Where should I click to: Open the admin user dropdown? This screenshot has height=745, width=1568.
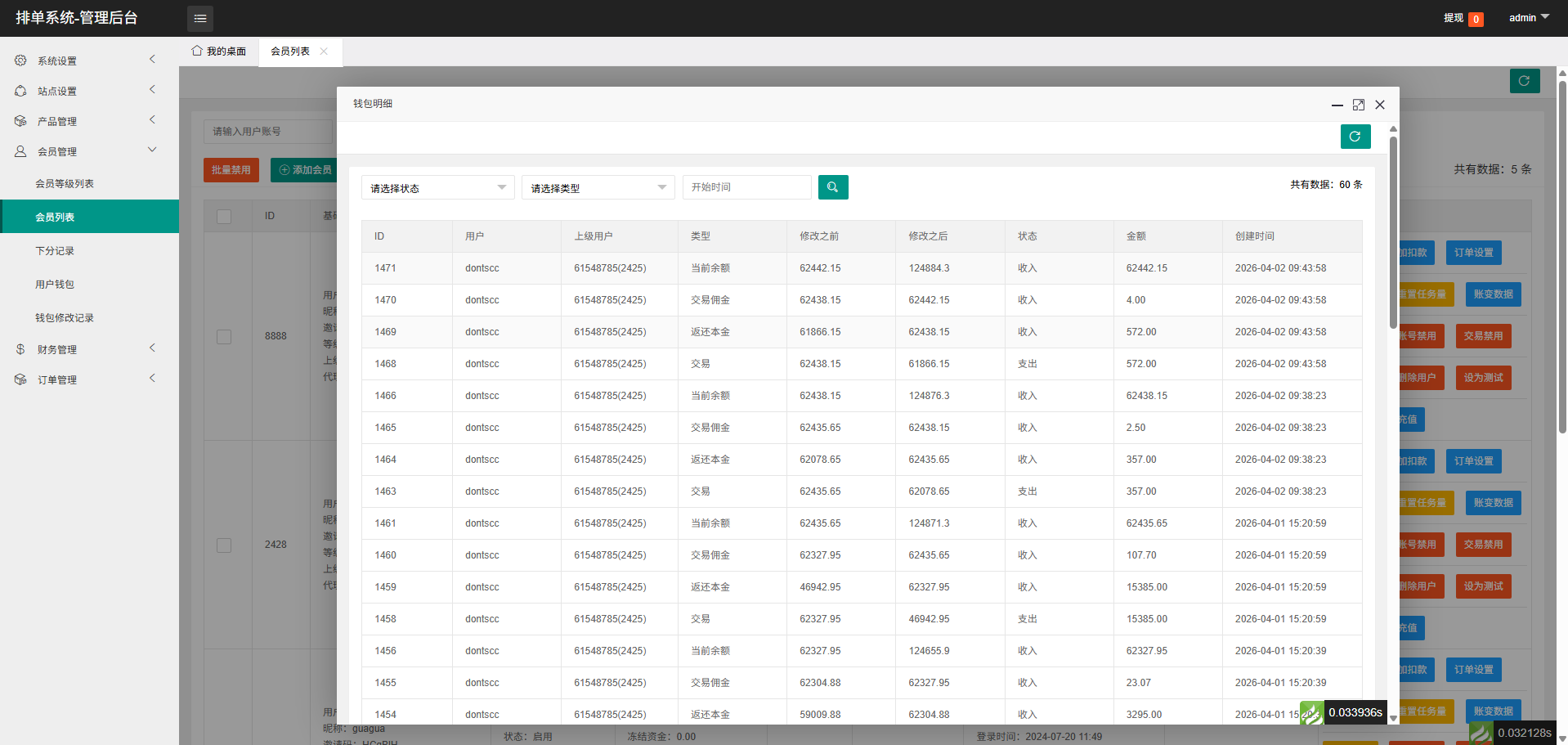(1528, 18)
